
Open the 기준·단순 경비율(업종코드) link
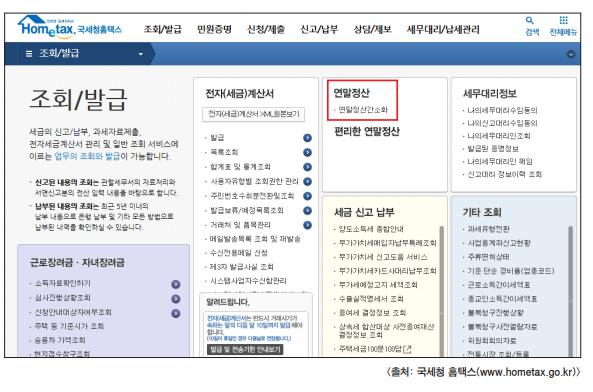coord(511,271)
